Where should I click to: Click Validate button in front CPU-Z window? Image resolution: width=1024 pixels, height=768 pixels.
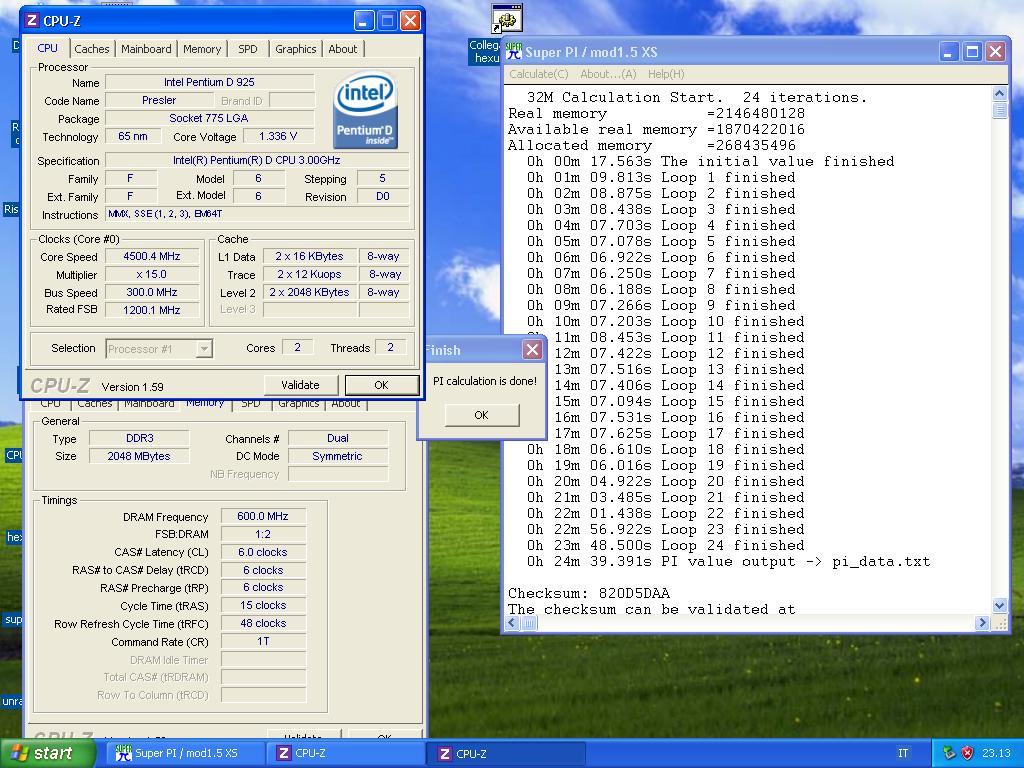click(300, 385)
